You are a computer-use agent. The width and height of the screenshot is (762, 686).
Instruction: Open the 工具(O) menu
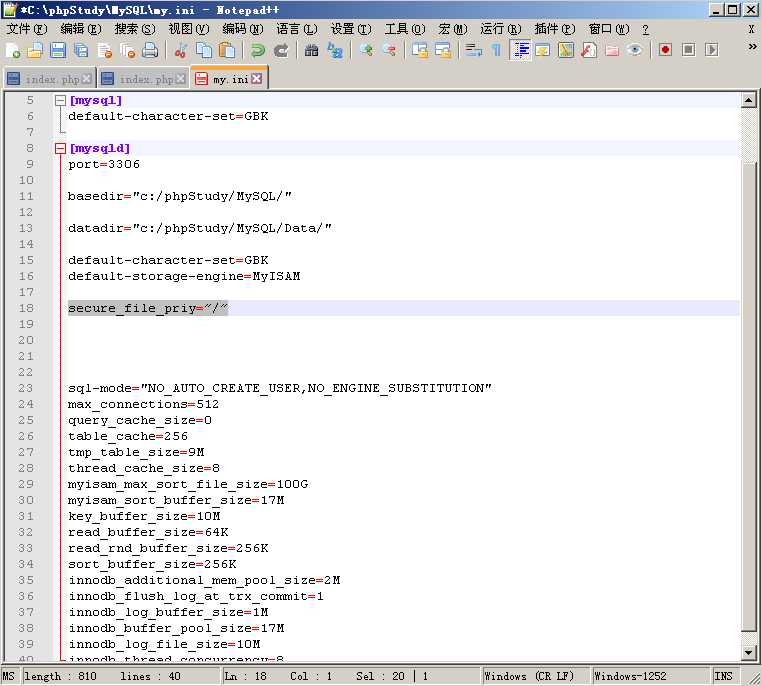(x=405, y=29)
